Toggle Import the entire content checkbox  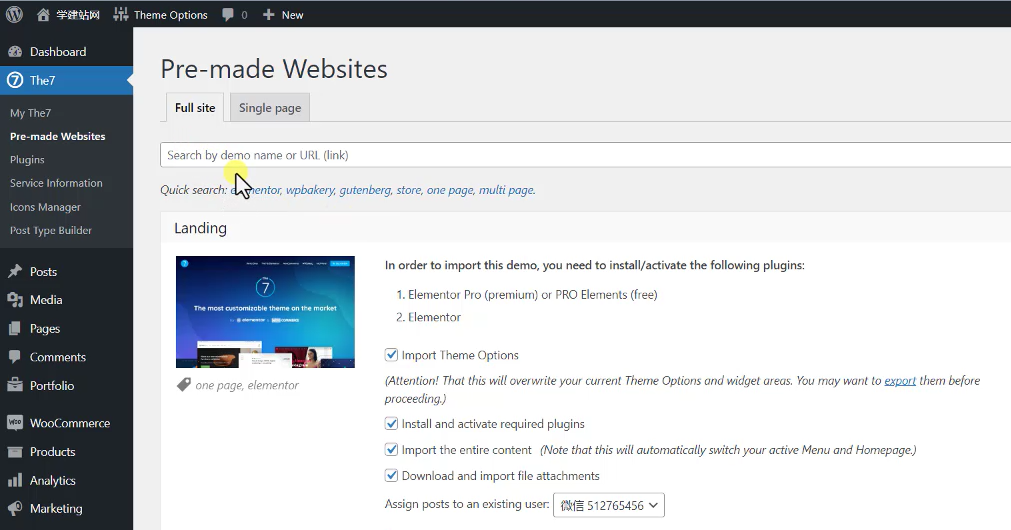(x=391, y=449)
